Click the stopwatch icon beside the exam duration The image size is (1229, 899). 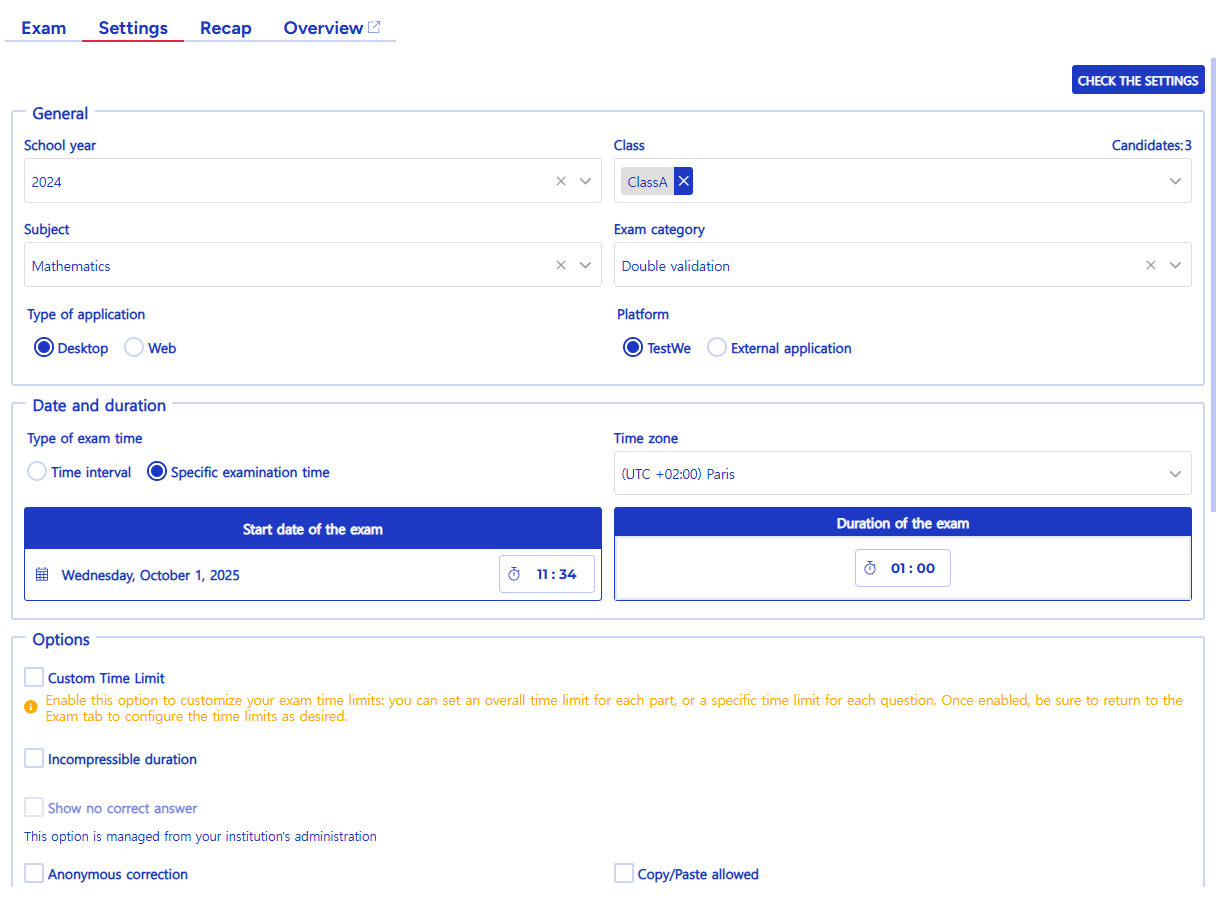pos(870,567)
